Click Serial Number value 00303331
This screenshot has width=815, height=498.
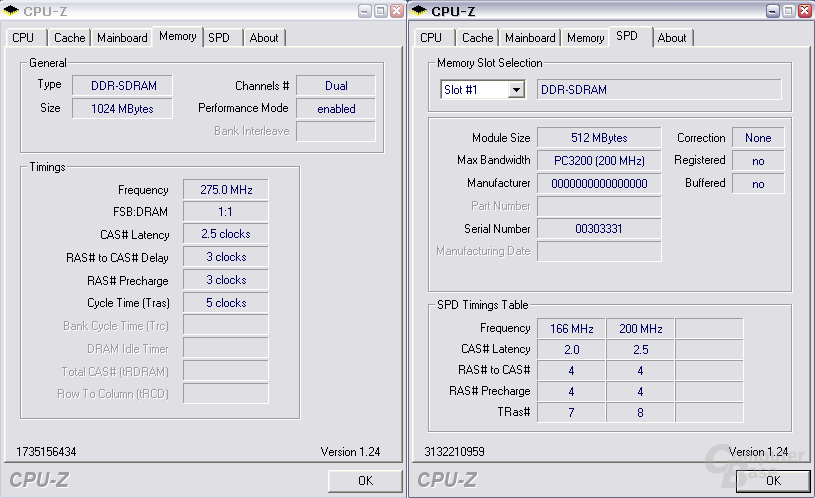point(599,229)
